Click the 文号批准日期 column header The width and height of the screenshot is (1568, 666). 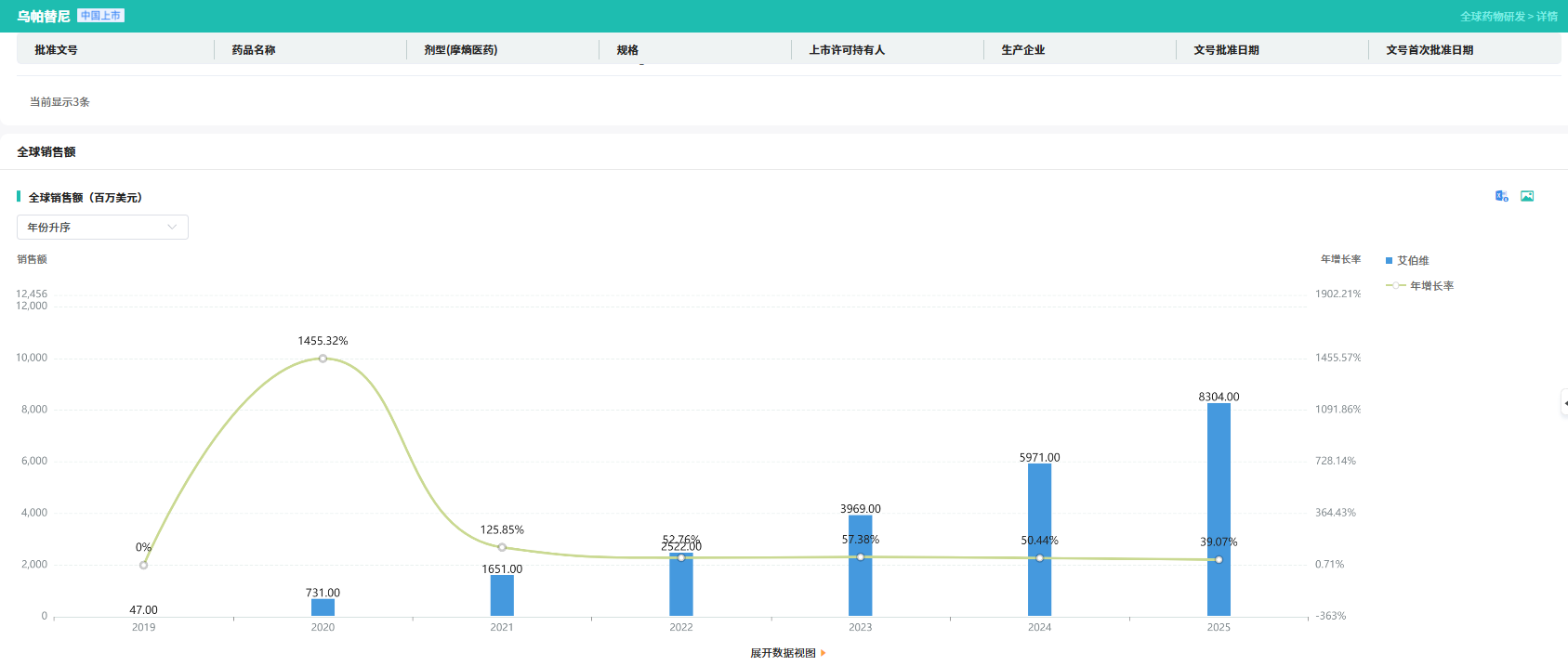(1226, 50)
